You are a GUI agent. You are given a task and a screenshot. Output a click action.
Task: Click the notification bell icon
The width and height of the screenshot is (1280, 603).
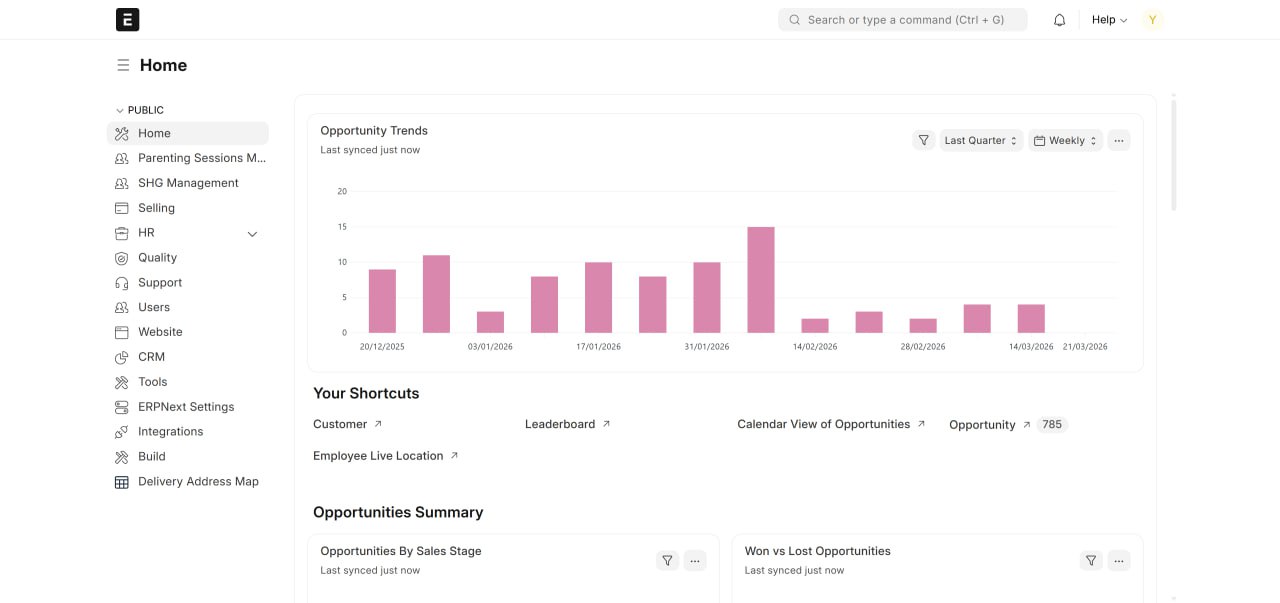[1059, 20]
